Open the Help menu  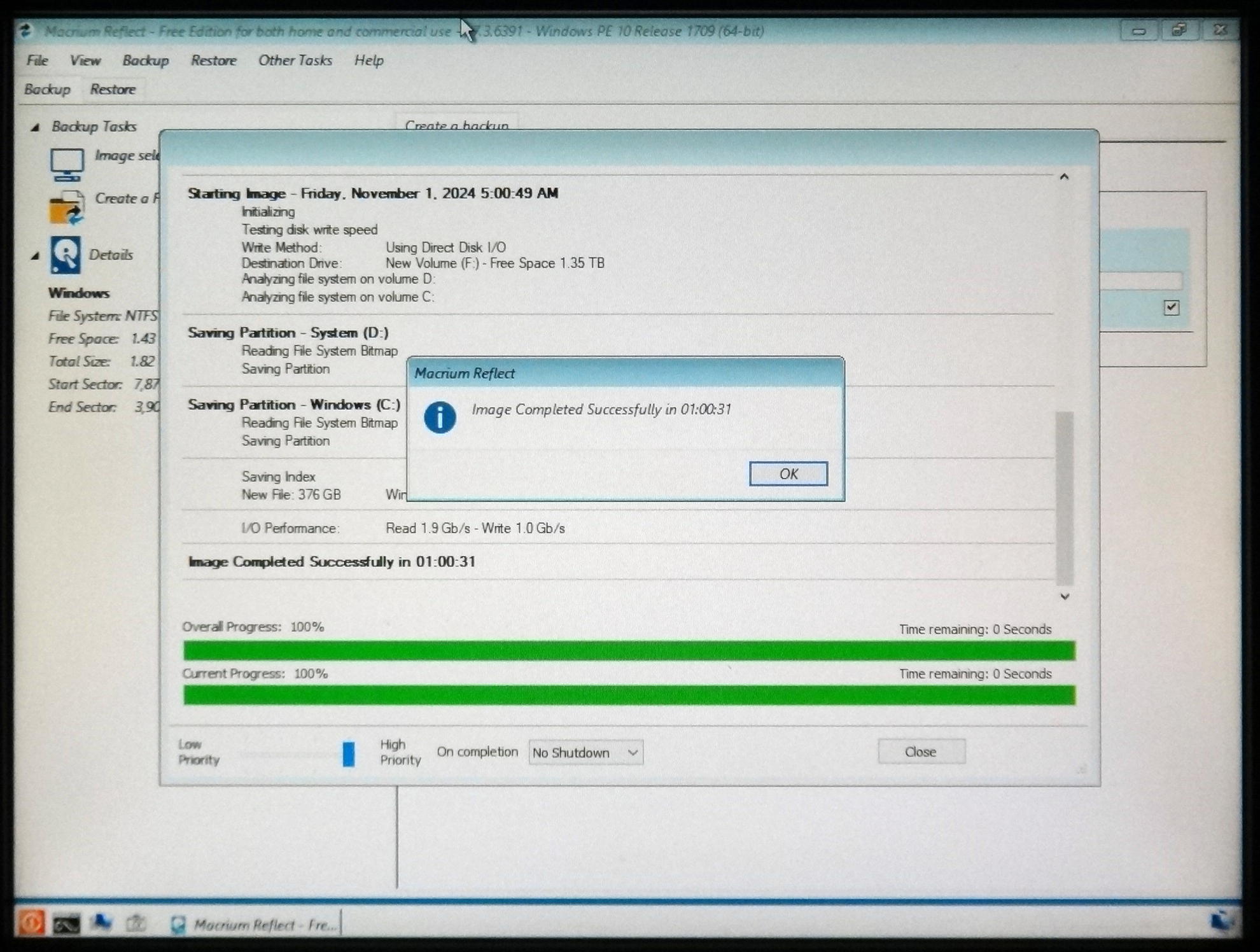tap(369, 60)
